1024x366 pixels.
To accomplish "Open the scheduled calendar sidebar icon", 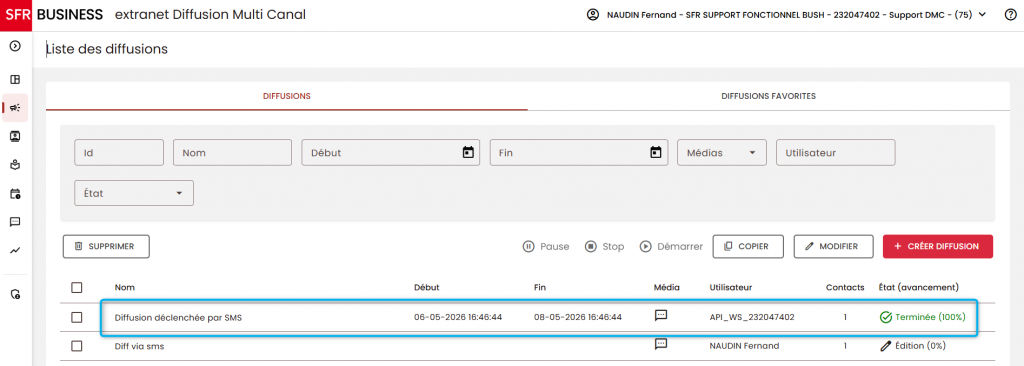I will (15, 193).
